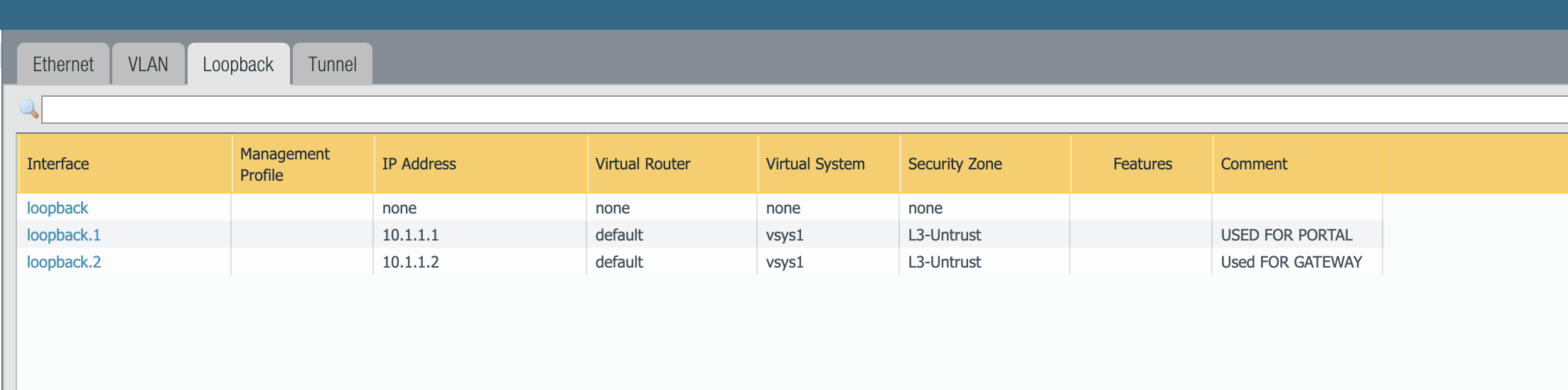Click the Virtual Router column header
The height and width of the screenshot is (390, 1568).
tap(643, 164)
